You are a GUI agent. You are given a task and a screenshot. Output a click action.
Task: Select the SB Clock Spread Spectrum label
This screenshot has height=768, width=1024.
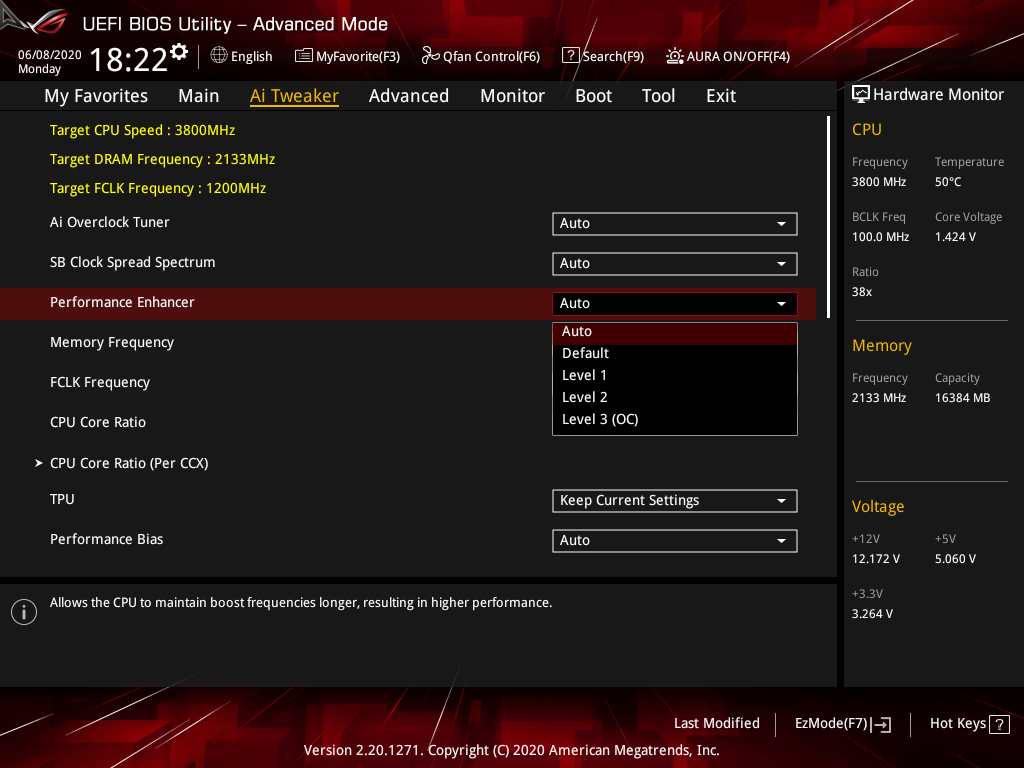[x=133, y=263]
